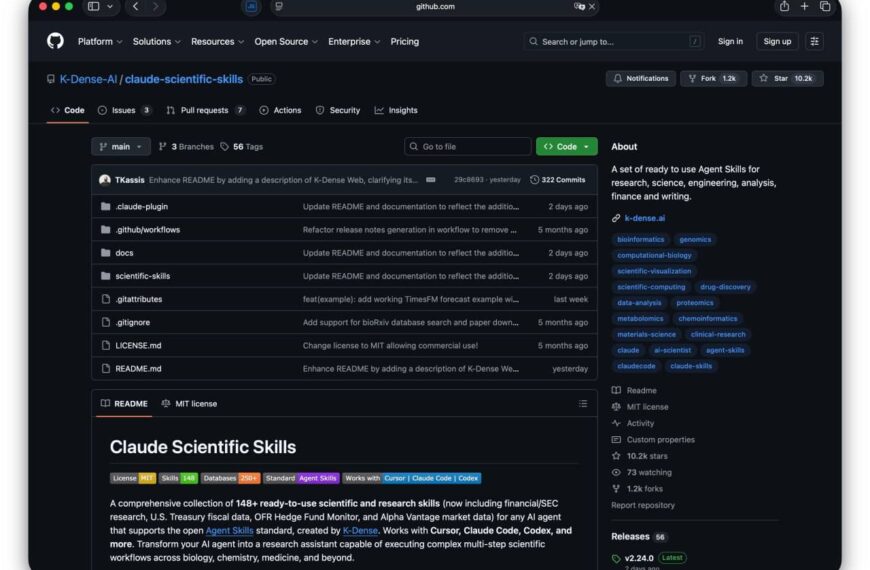Screen dimensions: 870x570
Task: Open the appearance settings icon next to Sign up
Action: (x=815, y=42)
